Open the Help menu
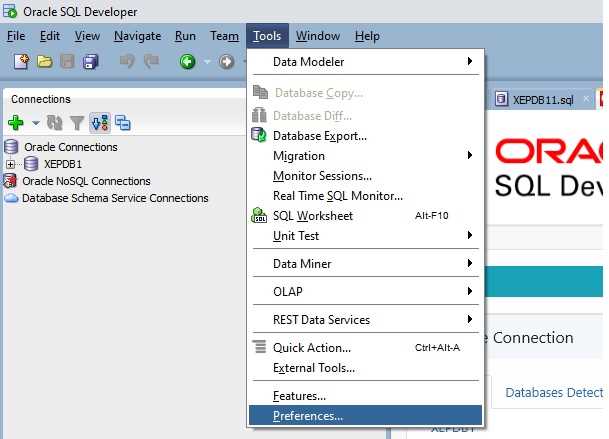 (x=367, y=36)
